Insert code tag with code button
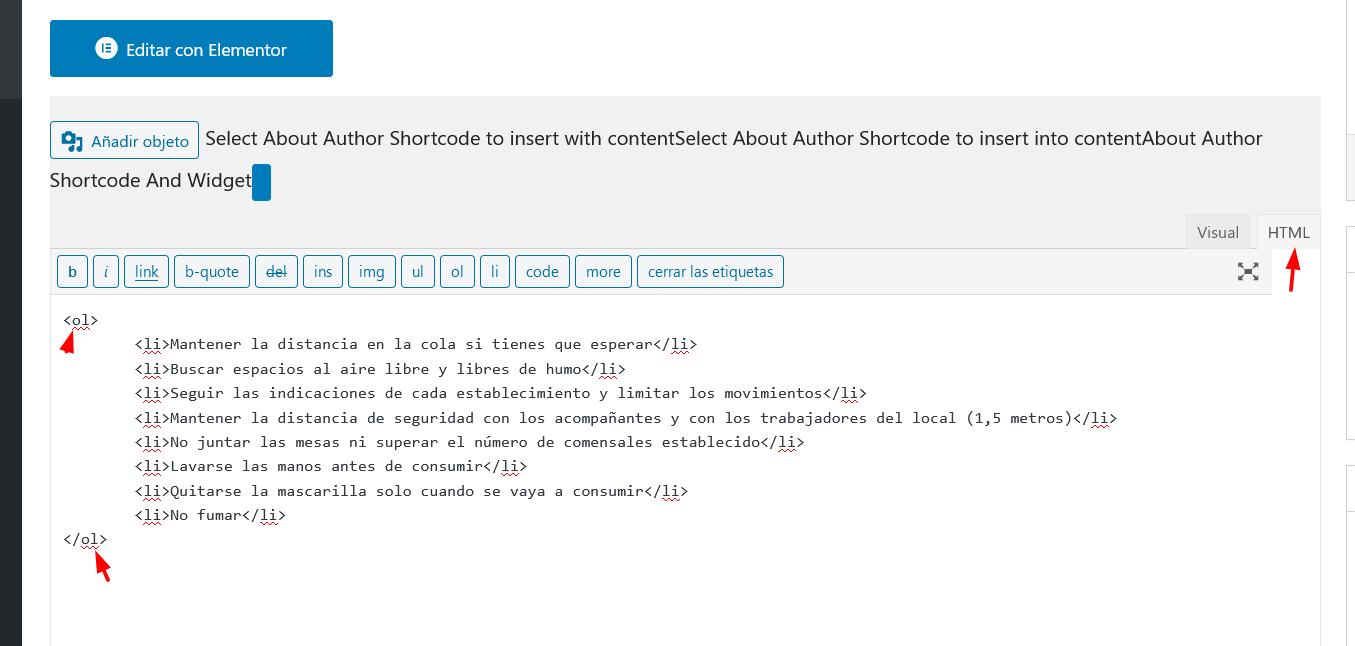Image resolution: width=1355 pixels, height=646 pixels. pyautogui.click(x=542, y=272)
